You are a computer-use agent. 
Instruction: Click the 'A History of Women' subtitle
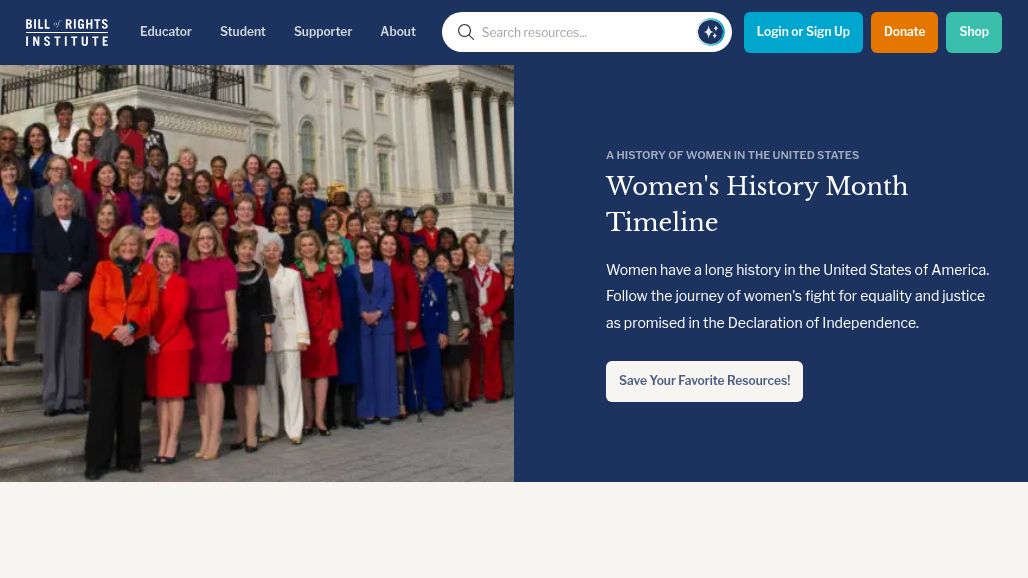click(x=732, y=155)
